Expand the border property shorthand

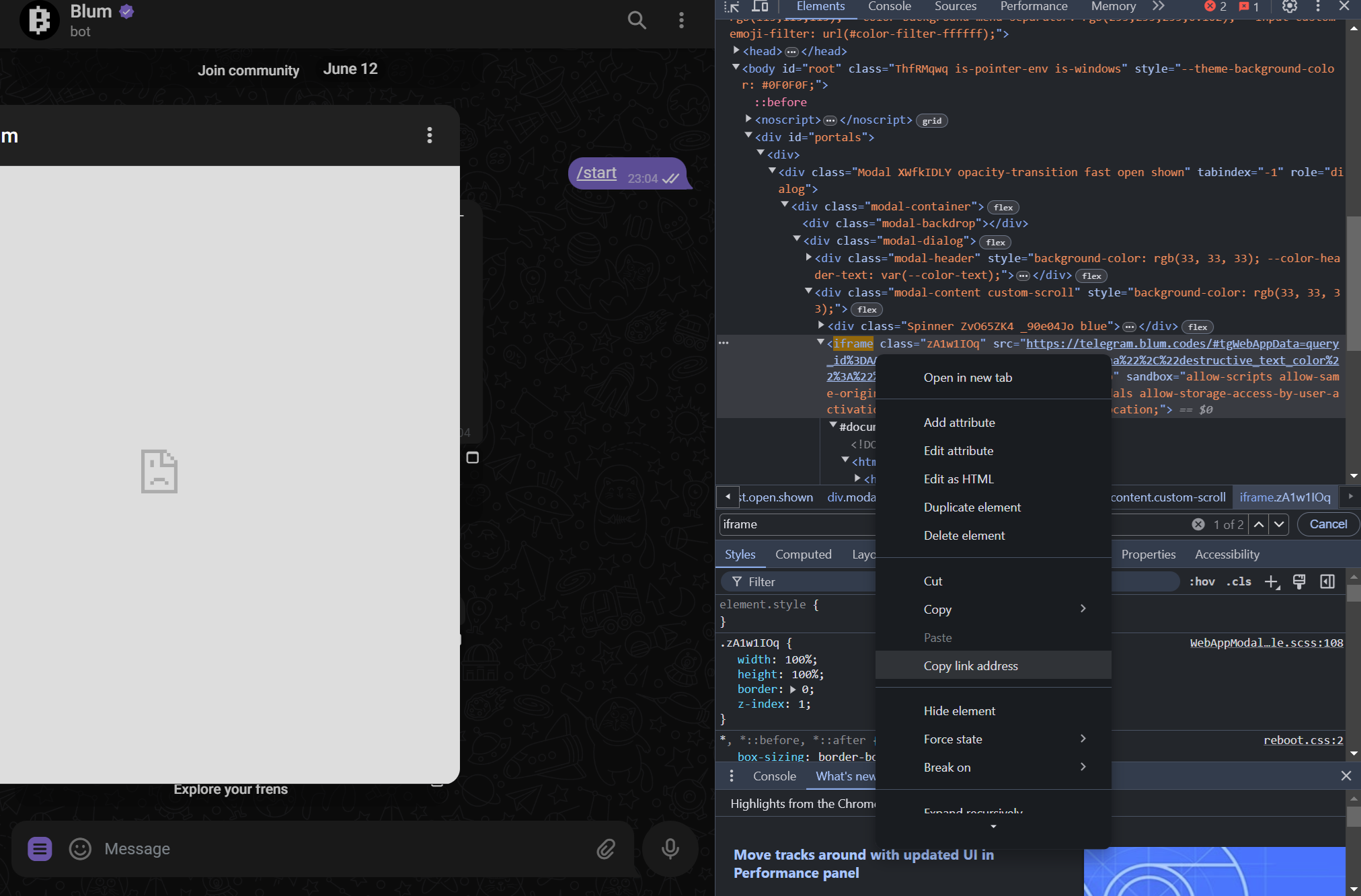(x=793, y=690)
